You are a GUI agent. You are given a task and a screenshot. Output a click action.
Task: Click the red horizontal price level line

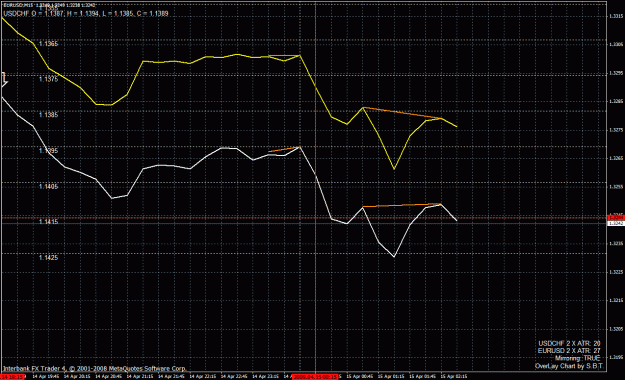click(303, 218)
